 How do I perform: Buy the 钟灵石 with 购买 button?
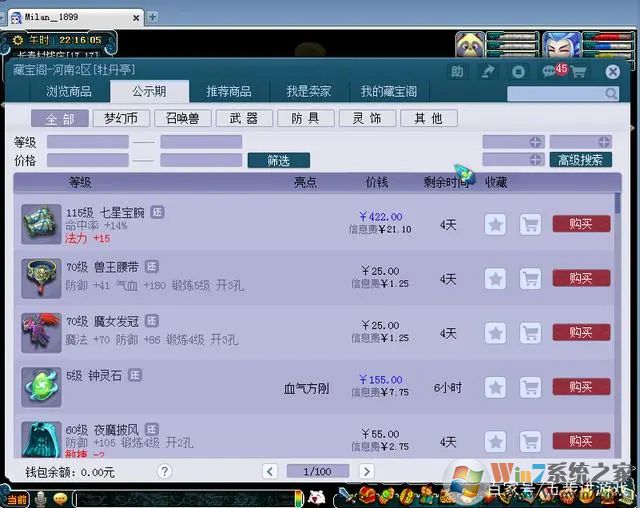click(580, 387)
